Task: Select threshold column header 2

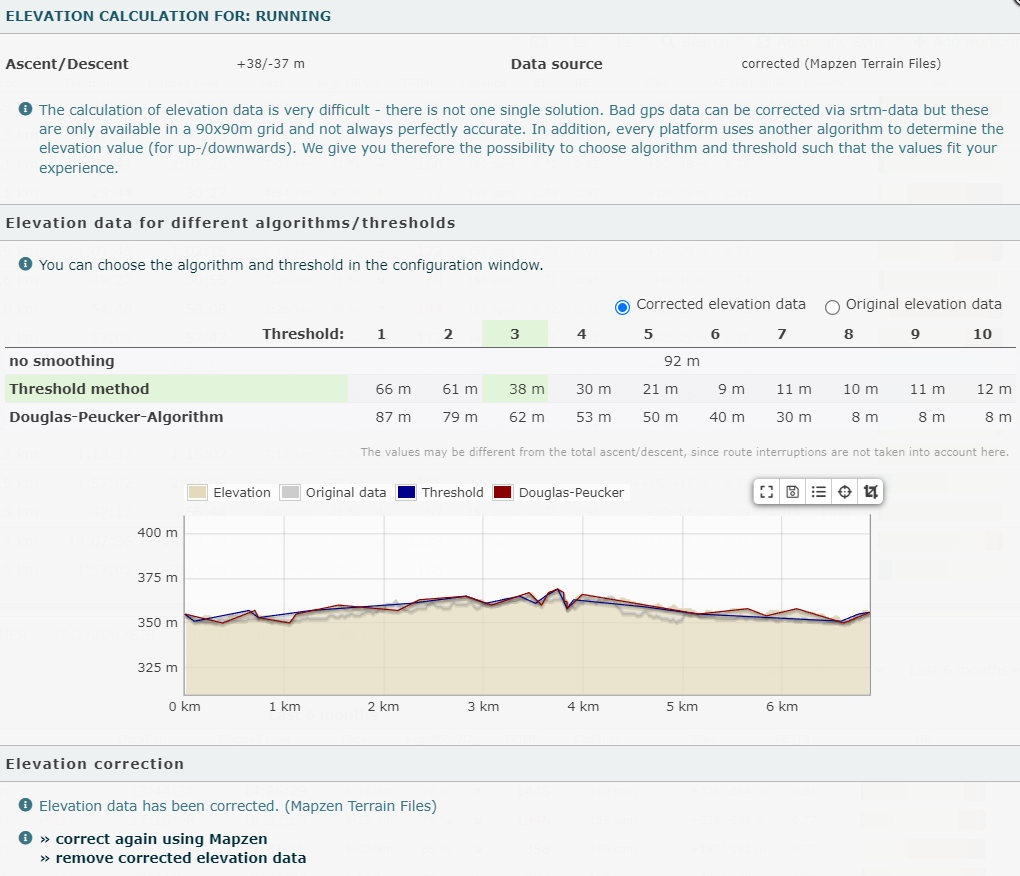Action: pyautogui.click(x=448, y=334)
